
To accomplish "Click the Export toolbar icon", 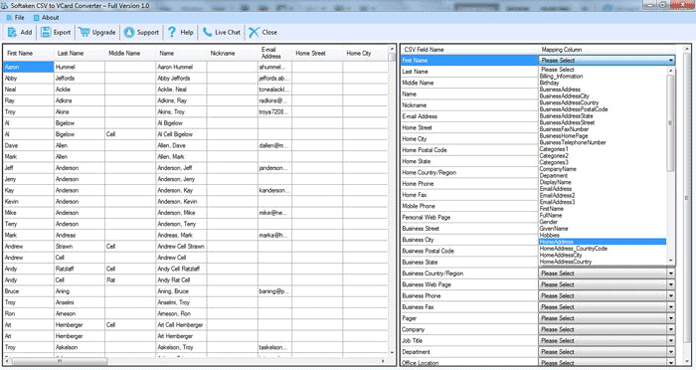I will point(46,32).
